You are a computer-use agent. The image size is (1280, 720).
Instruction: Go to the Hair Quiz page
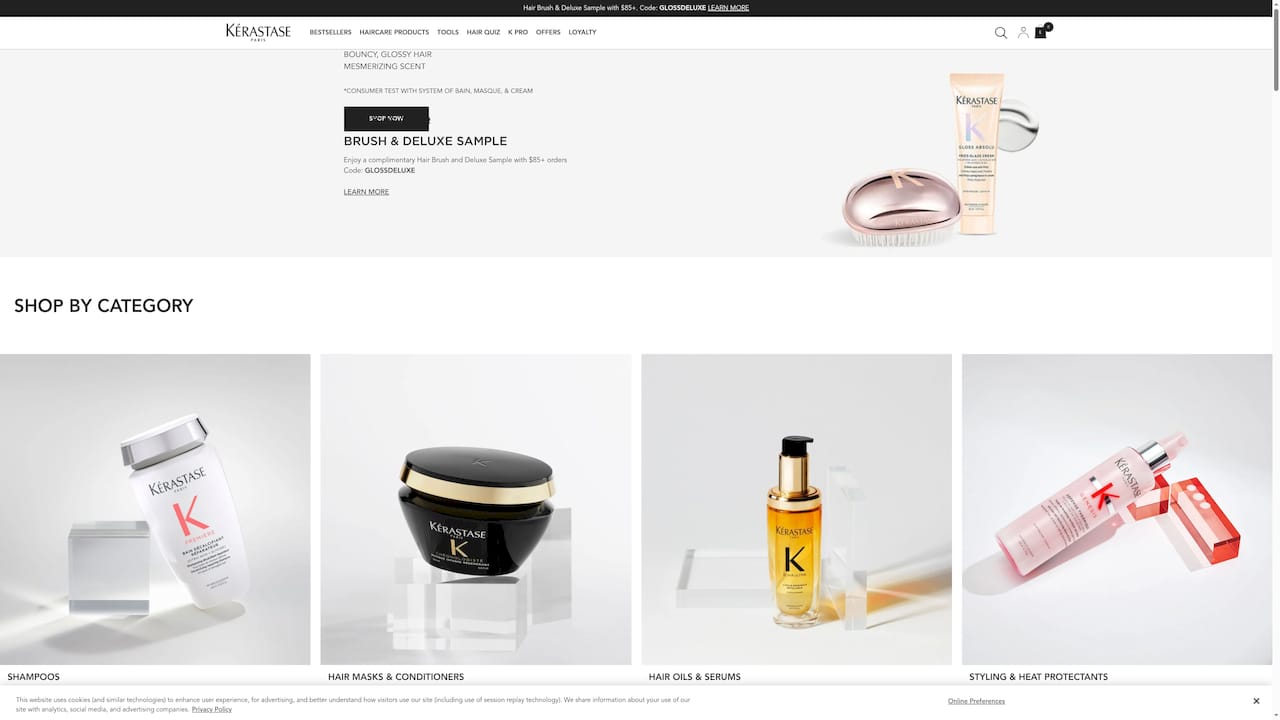(483, 32)
